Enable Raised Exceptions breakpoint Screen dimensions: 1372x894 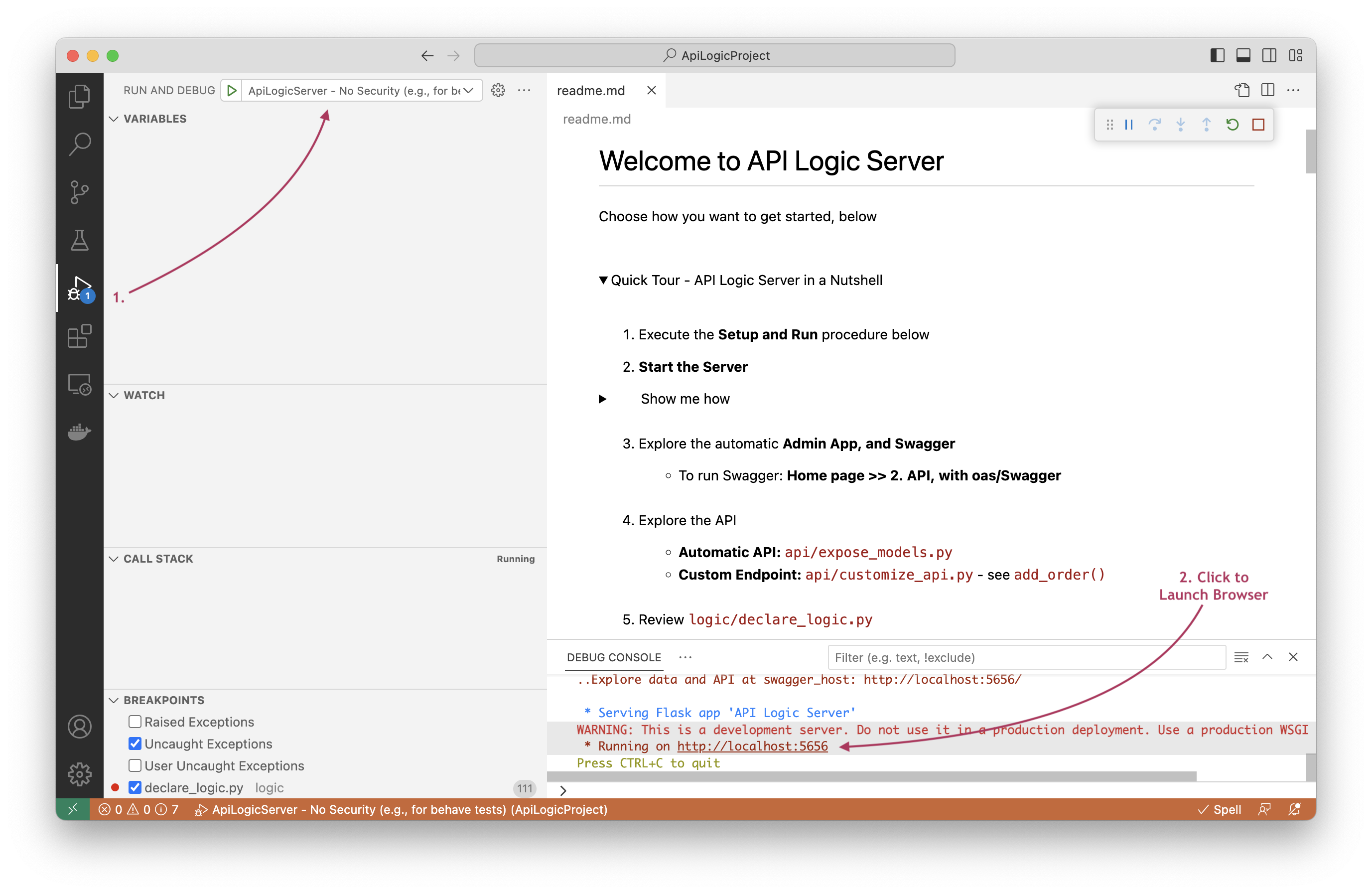[x=135, y=722]
